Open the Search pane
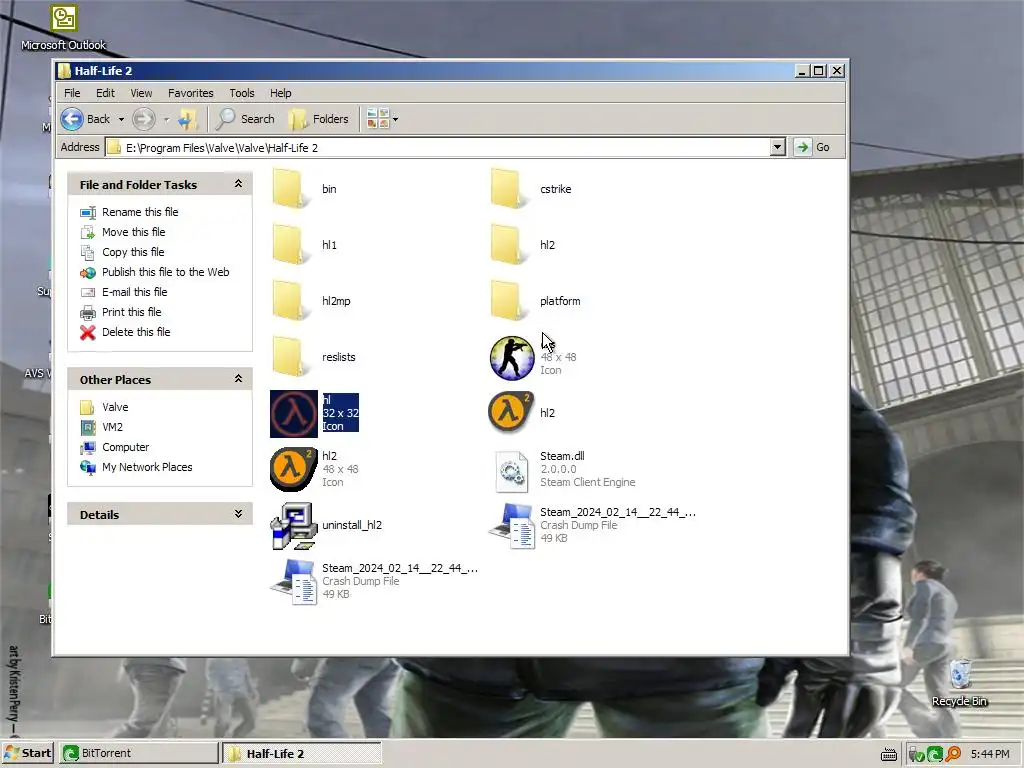 pyautogui.click(x=246, y=119)
